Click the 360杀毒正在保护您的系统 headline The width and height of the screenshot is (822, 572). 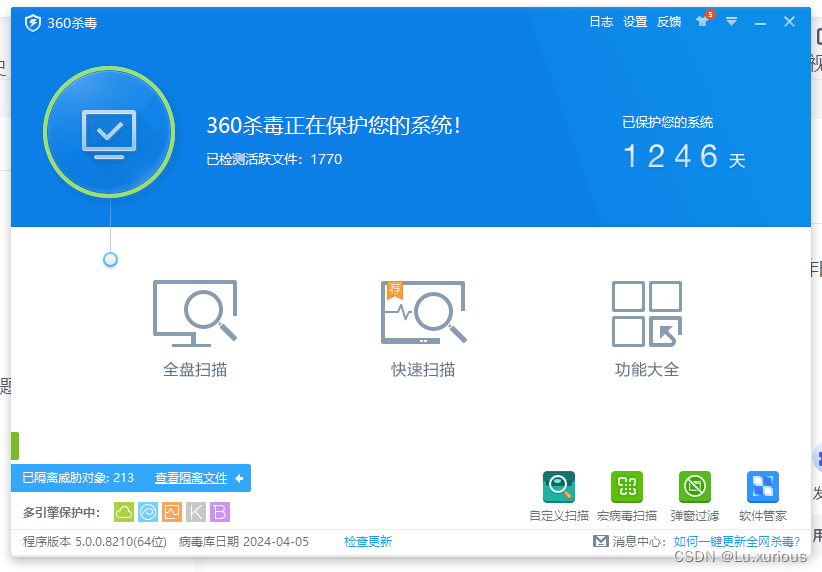(x=333, y=125)
